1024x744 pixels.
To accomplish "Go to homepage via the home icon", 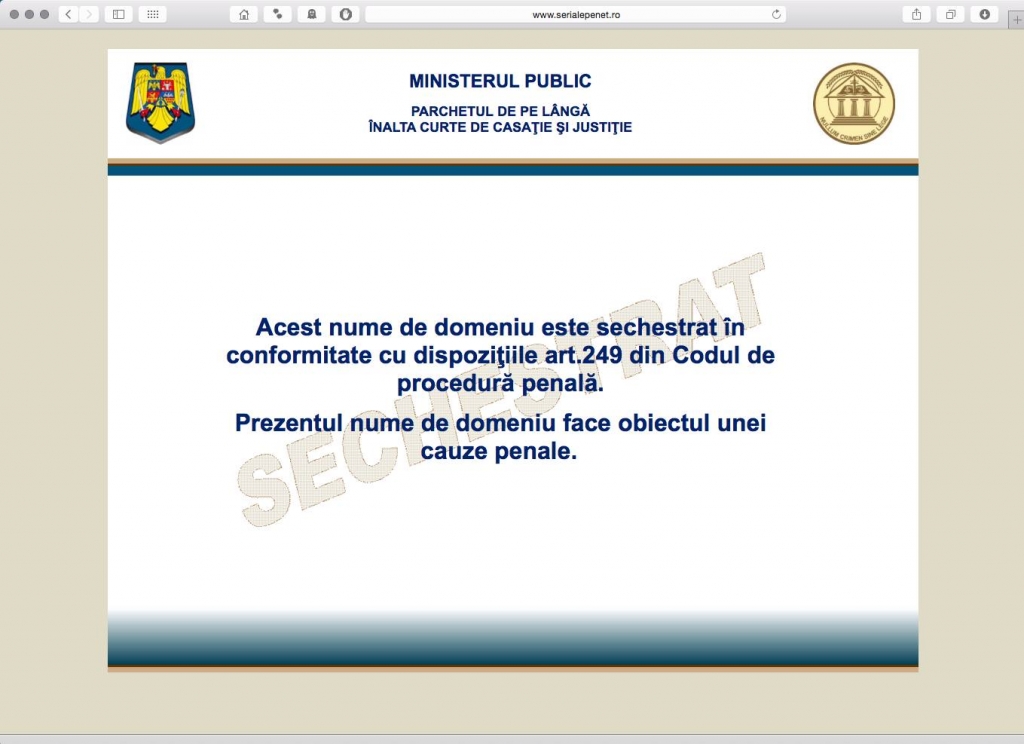I will point(243,14).
